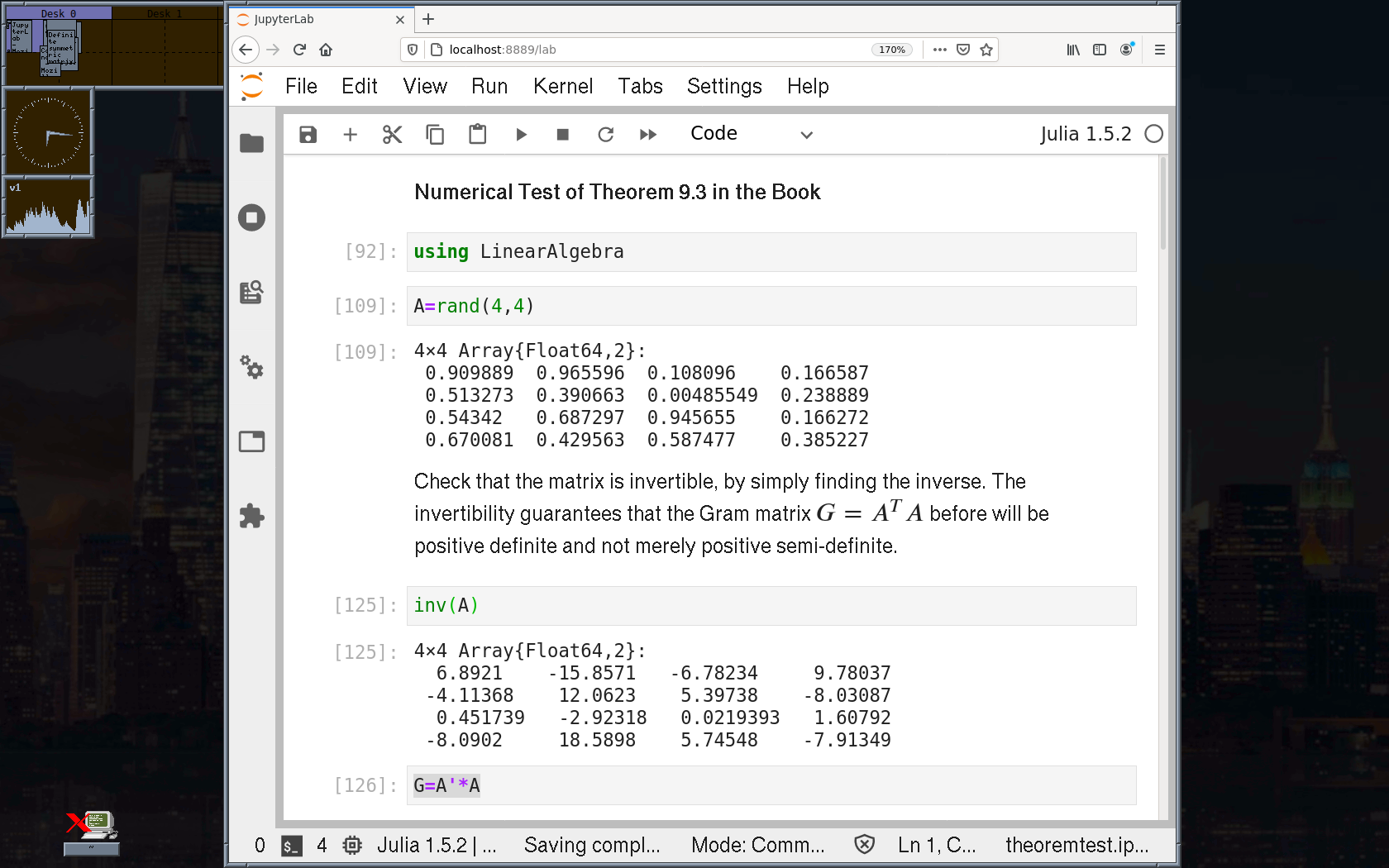Open the Kernel menu
The width and height of the screenshot is (1389, 868).
pyautogui.click(x=562, y=86)
